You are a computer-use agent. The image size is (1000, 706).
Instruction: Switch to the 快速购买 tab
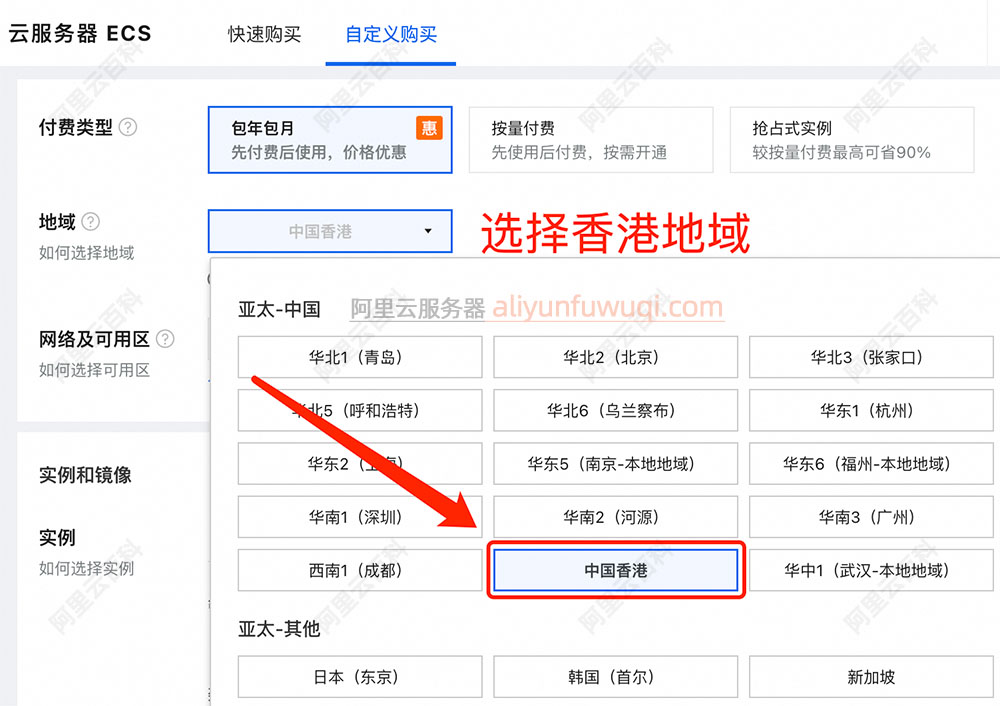(265, 34)
